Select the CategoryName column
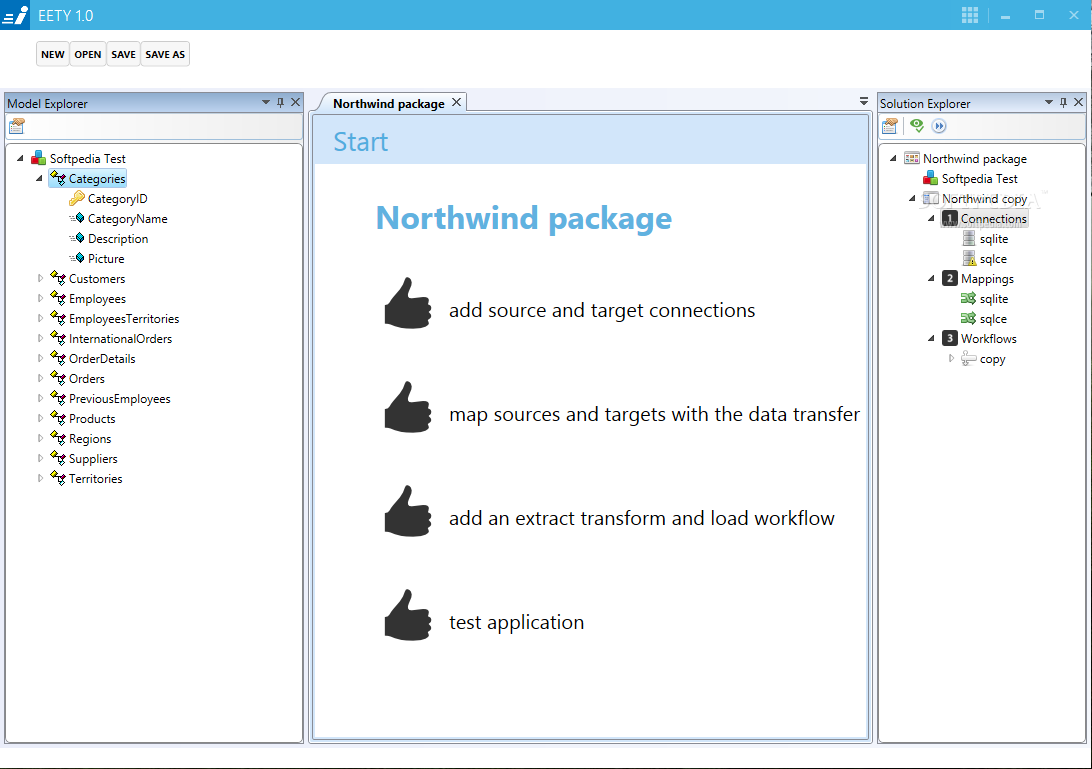Image resolution: width=1092 pixels, height=769 pixels. 127,219
